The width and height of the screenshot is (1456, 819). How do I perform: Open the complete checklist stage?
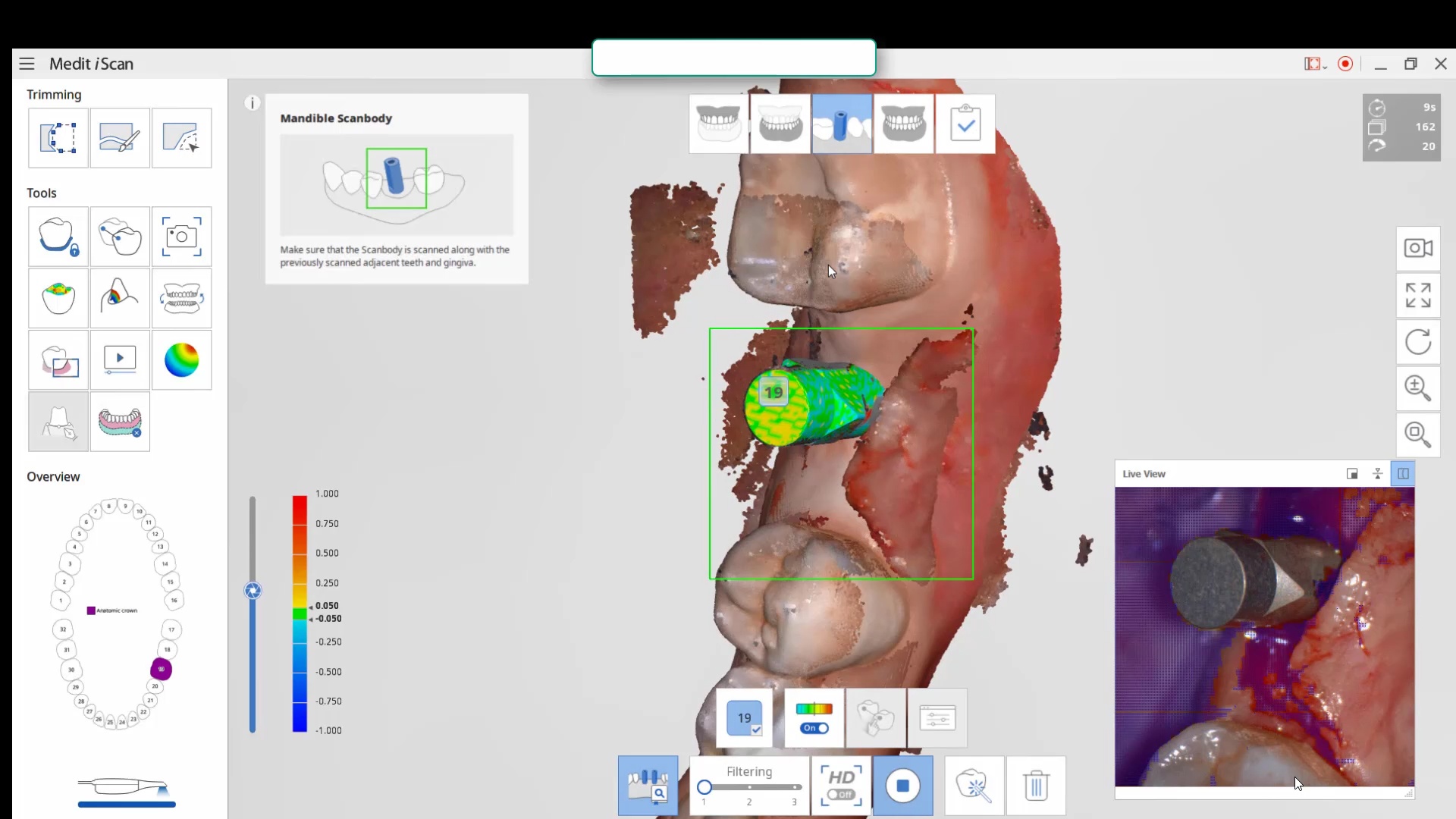tap(965, 124)
